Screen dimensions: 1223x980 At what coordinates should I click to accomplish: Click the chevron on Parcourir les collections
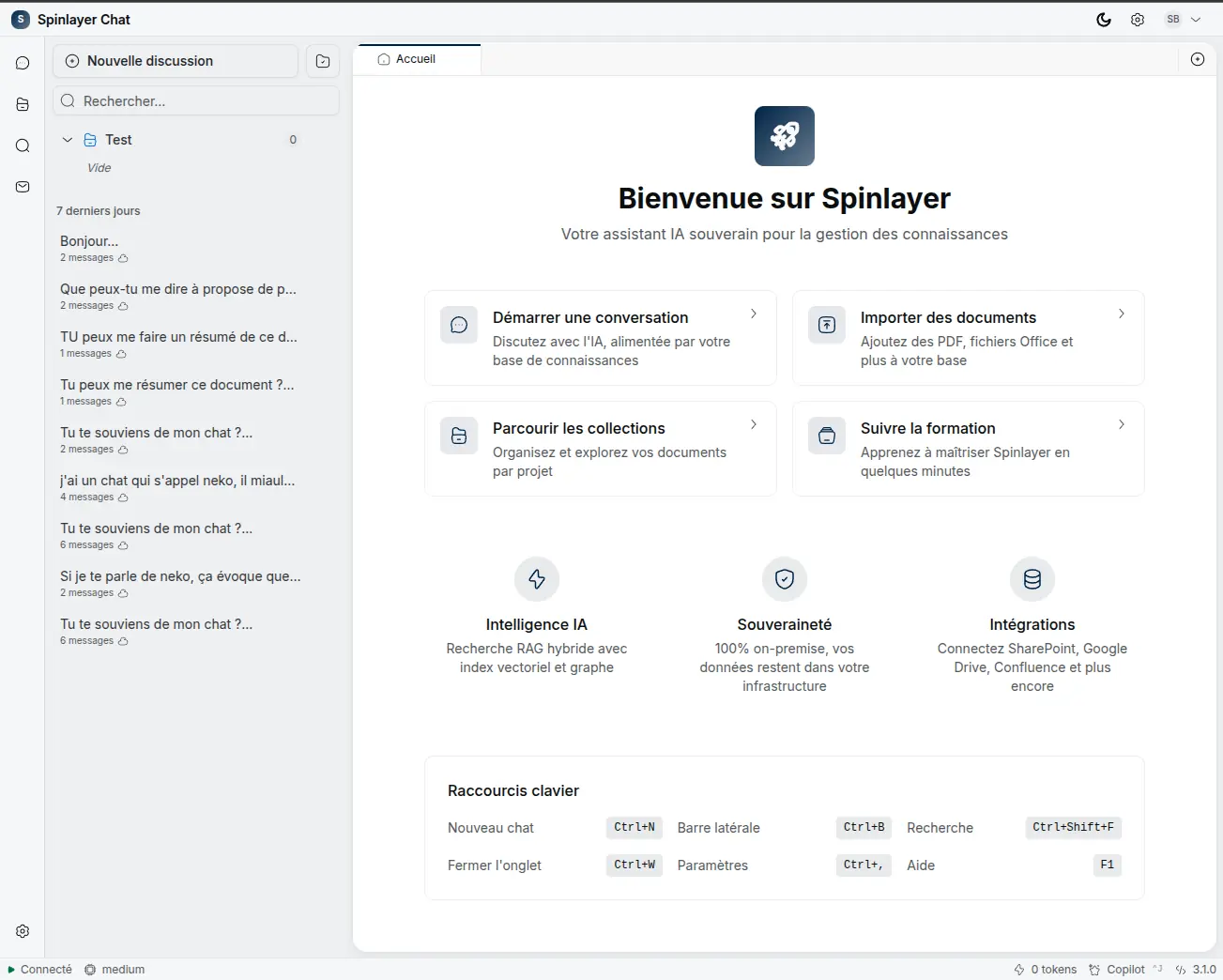(x=754, y=424)
